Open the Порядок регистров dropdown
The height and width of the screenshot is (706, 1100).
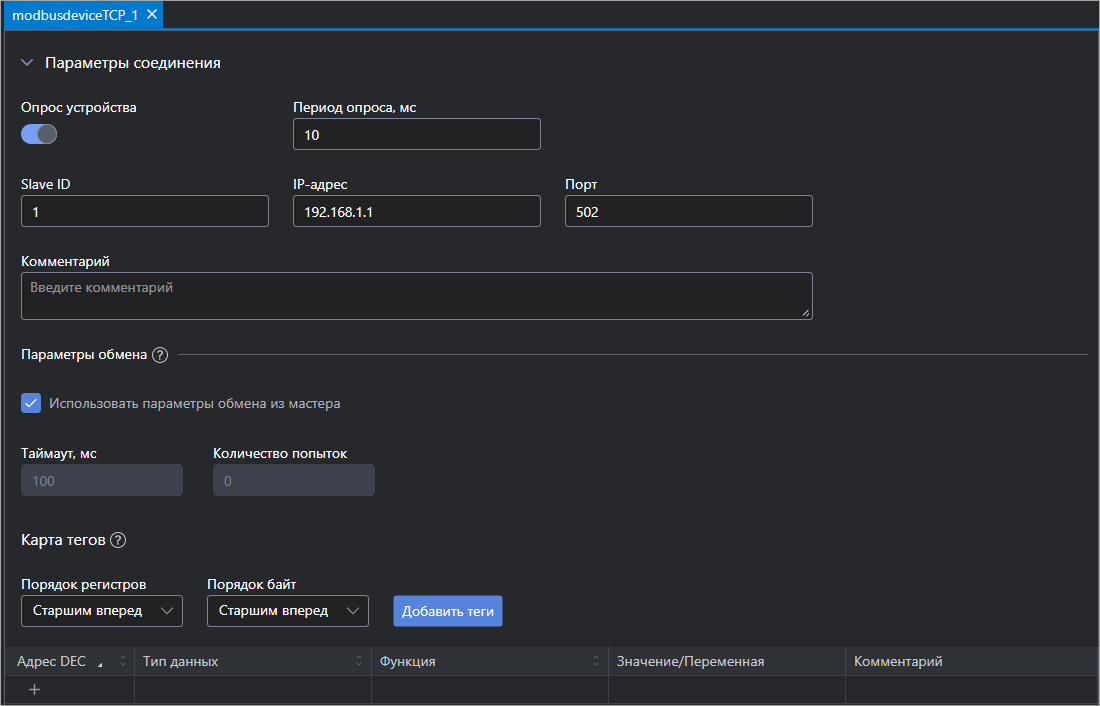coord(102,611)
